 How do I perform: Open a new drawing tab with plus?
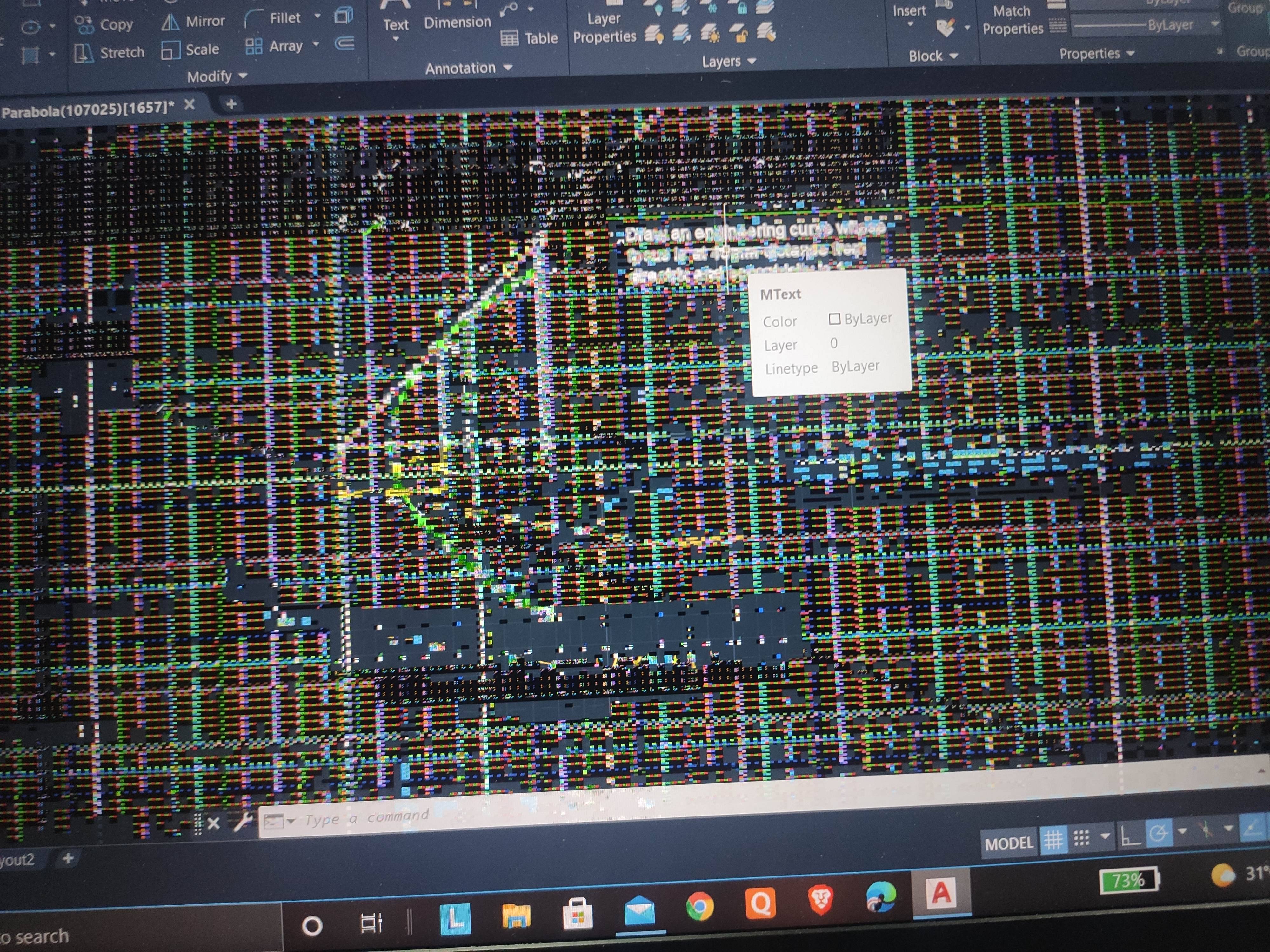[x=231, y=104]
